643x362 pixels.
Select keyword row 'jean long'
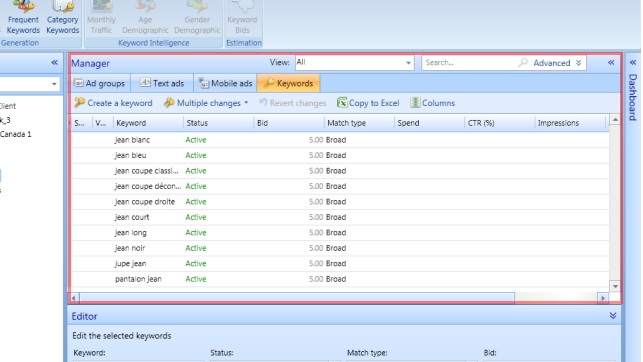pos(340,232)
